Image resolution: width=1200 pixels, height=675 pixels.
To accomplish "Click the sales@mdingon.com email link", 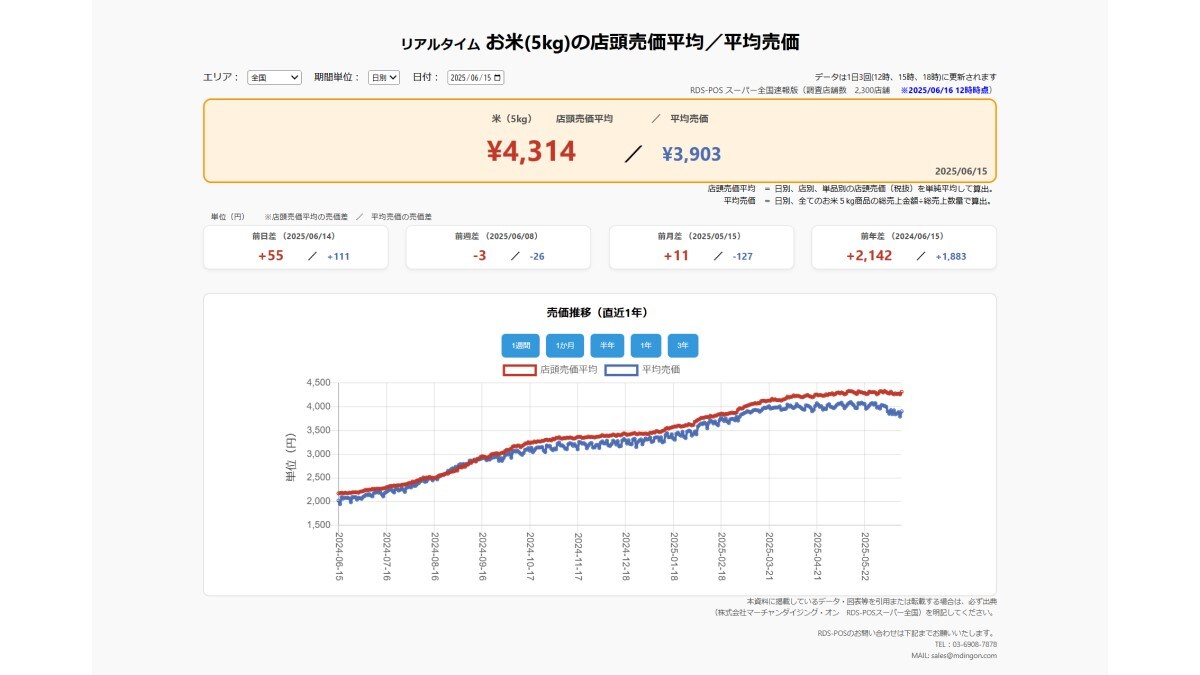I will pos(964,655).
